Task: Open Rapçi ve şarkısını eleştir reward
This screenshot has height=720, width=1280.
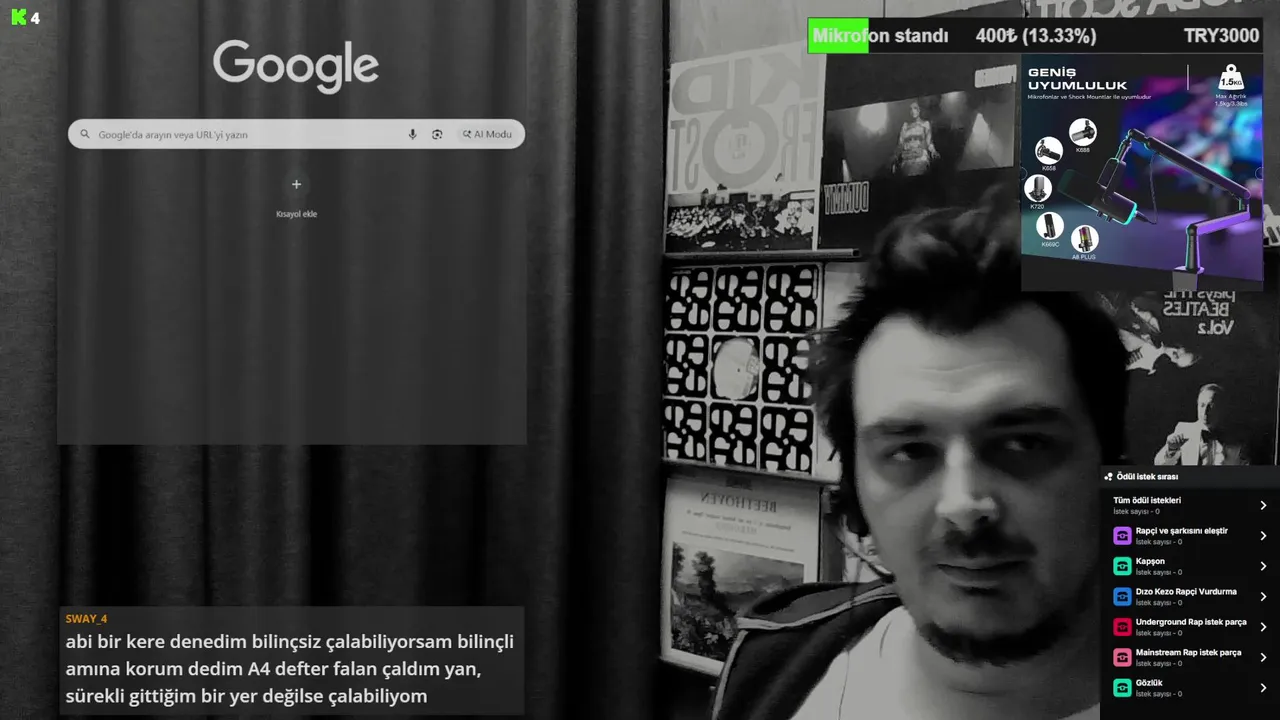Action: click(1189, 536)
